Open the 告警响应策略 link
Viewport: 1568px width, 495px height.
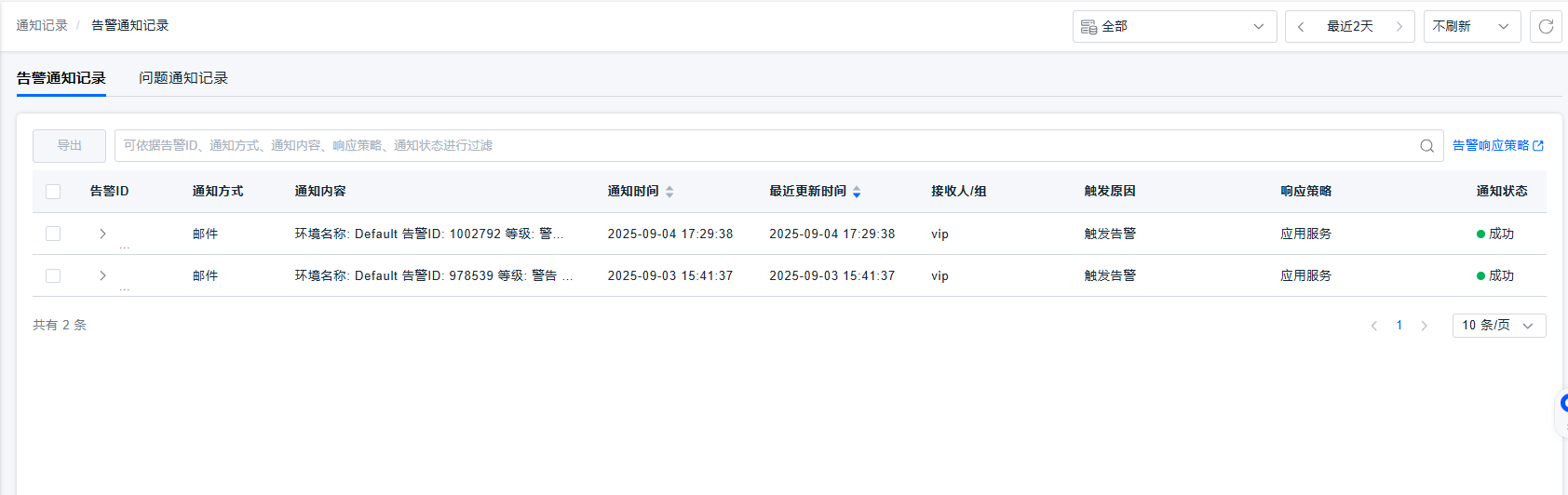[1497, 146]
